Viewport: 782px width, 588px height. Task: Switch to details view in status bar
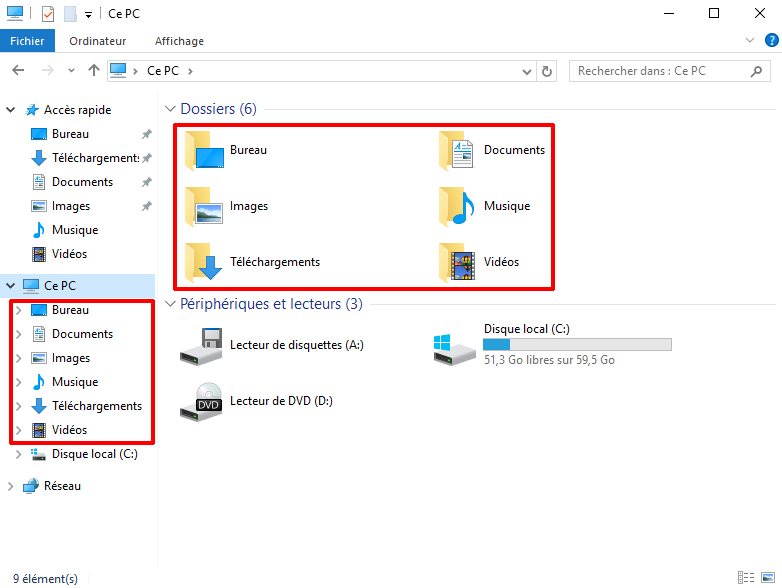pos(746,578)
